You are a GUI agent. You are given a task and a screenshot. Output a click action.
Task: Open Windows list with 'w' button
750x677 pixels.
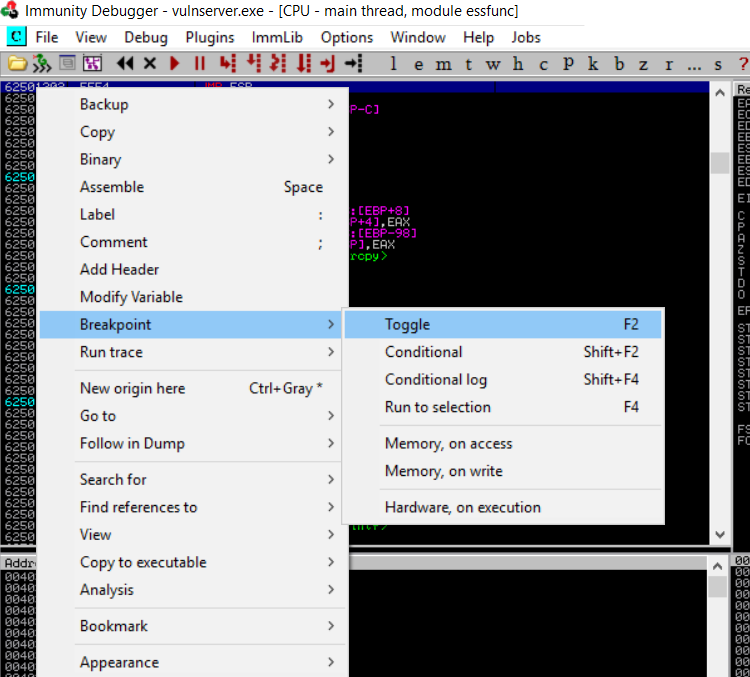493,64
